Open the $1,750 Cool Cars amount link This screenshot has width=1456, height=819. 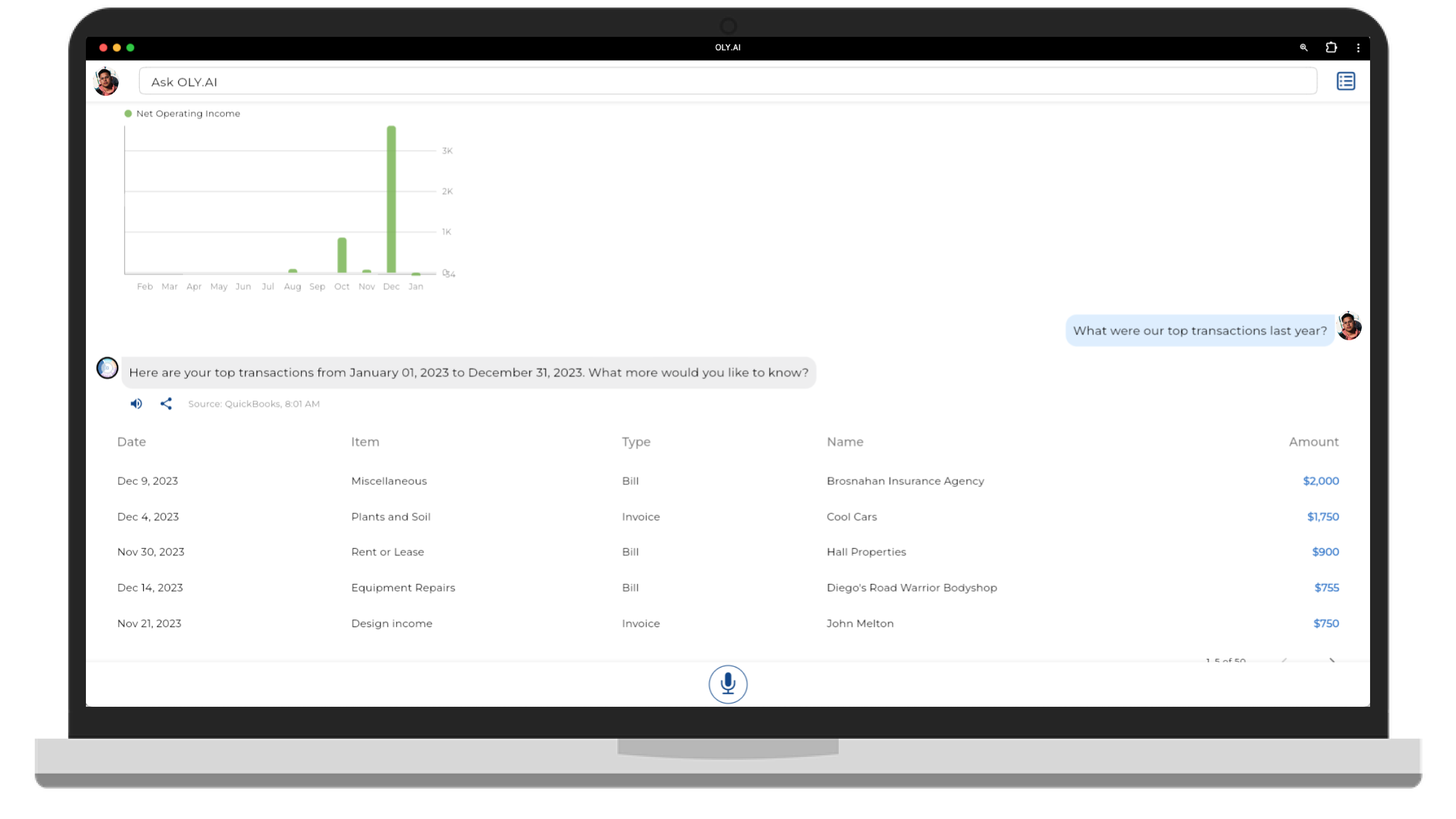pos(1322,517)
